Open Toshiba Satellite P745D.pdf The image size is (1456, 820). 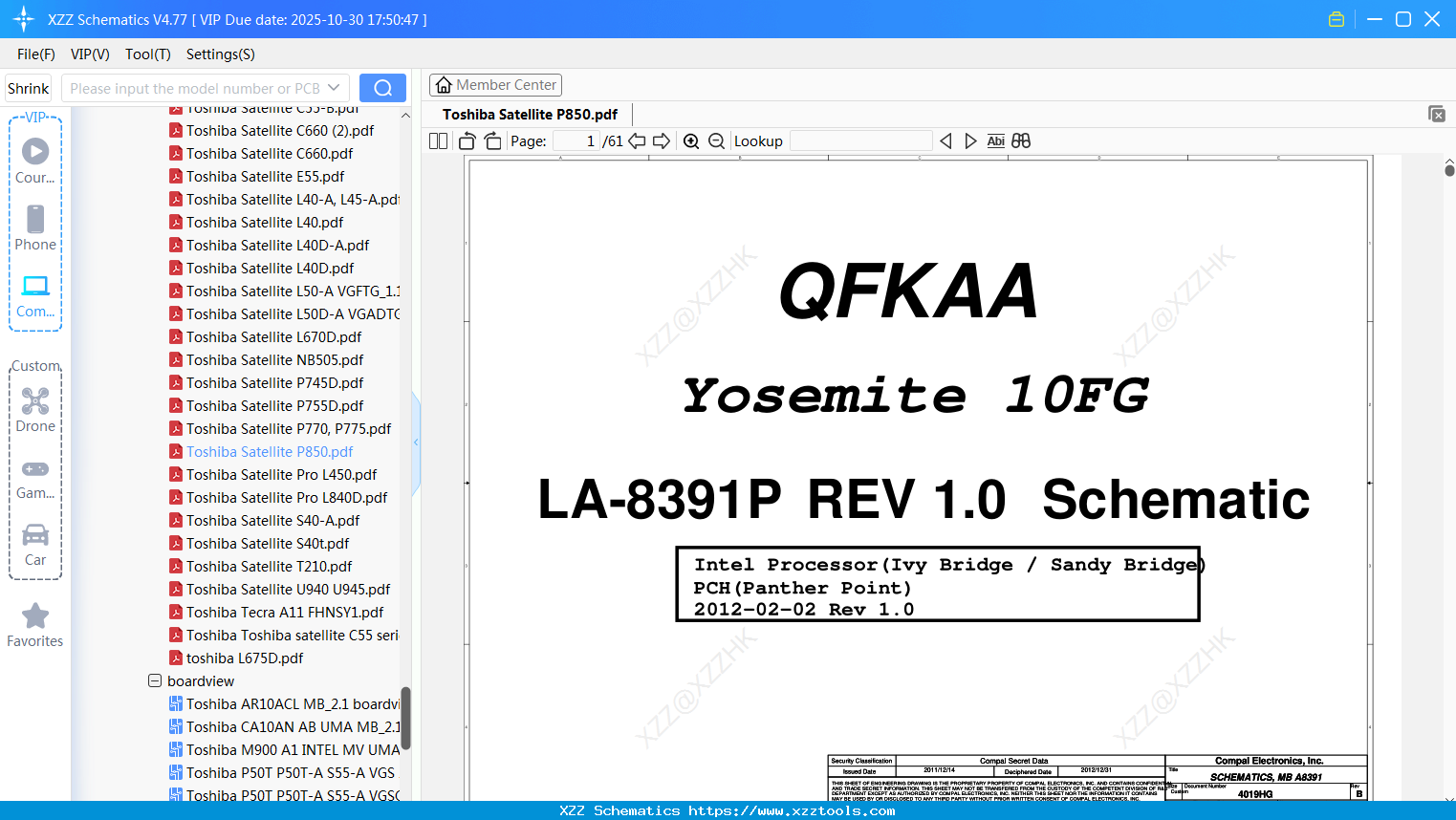[275, 383]
